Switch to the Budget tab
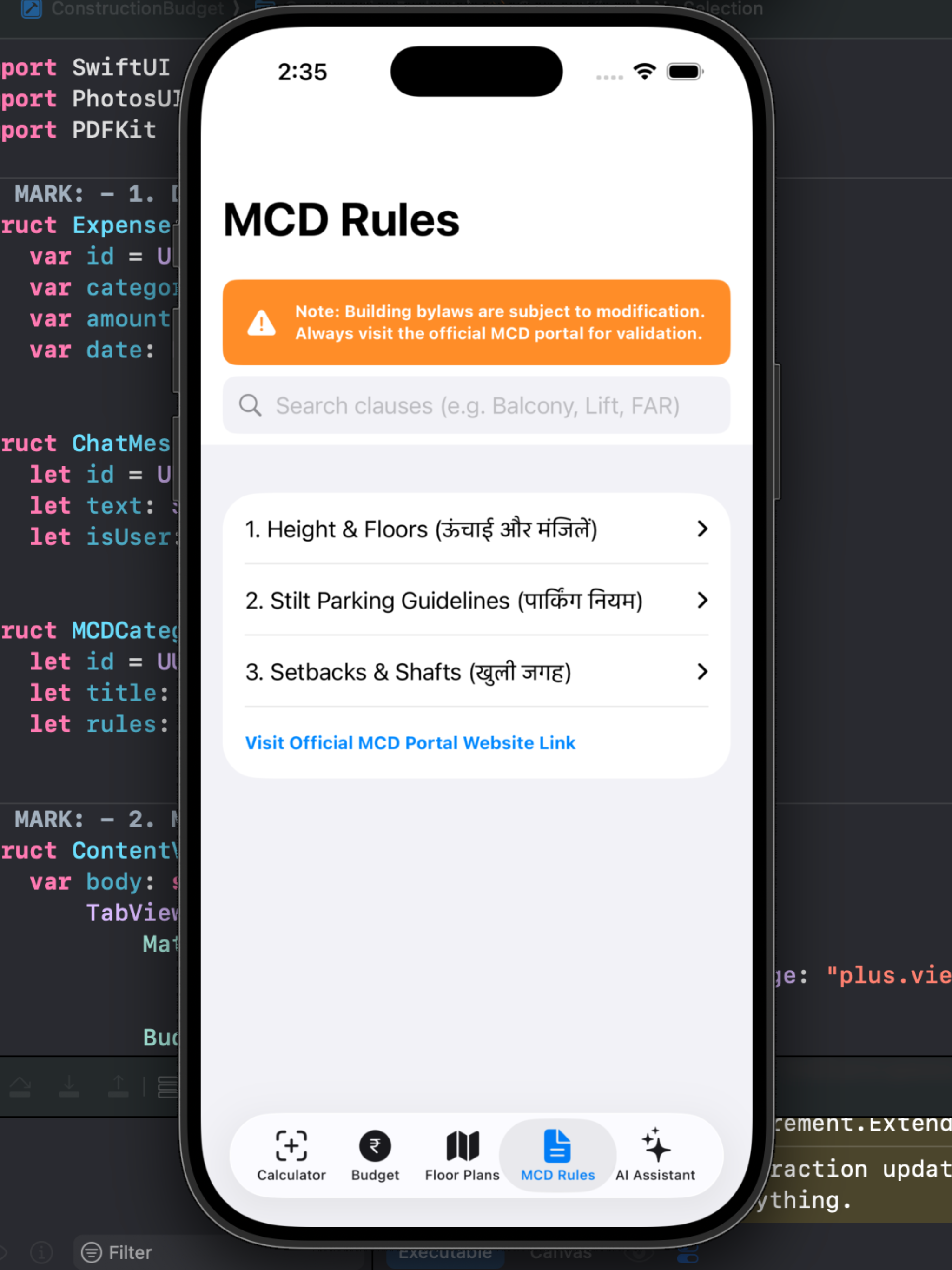 point(375,1155)
